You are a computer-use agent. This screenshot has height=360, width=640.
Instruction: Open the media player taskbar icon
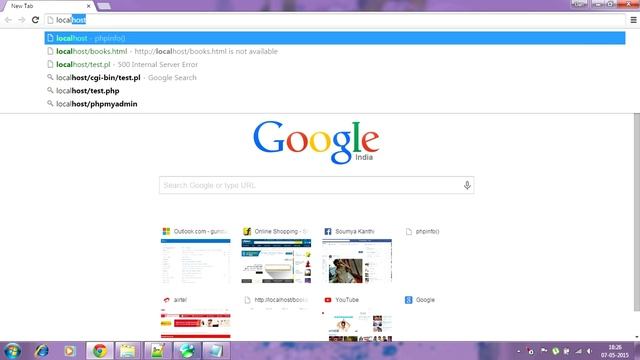(x=69, y=351)
